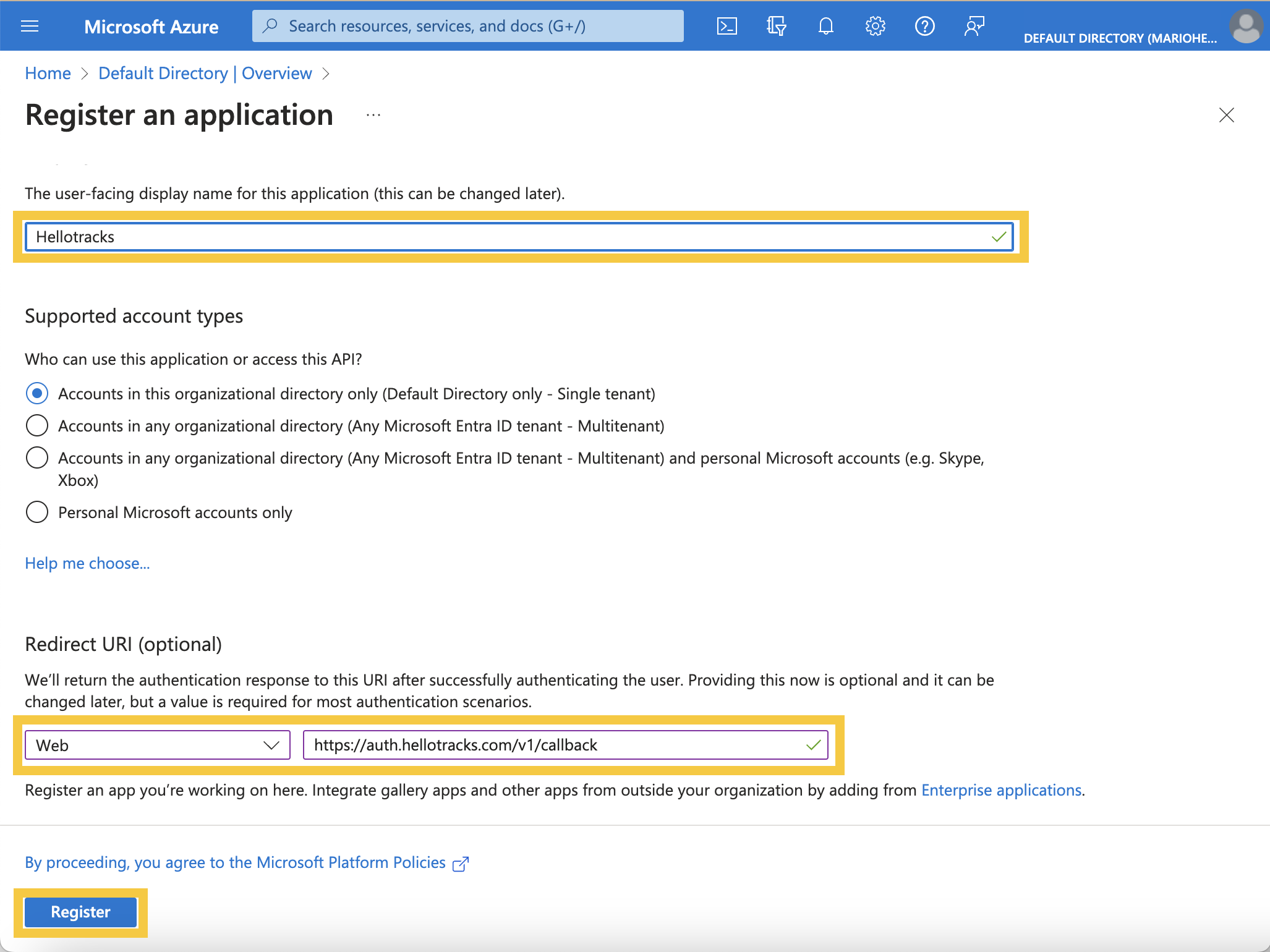Click the Register button
Screen dimensions: 1270x952
80,912
